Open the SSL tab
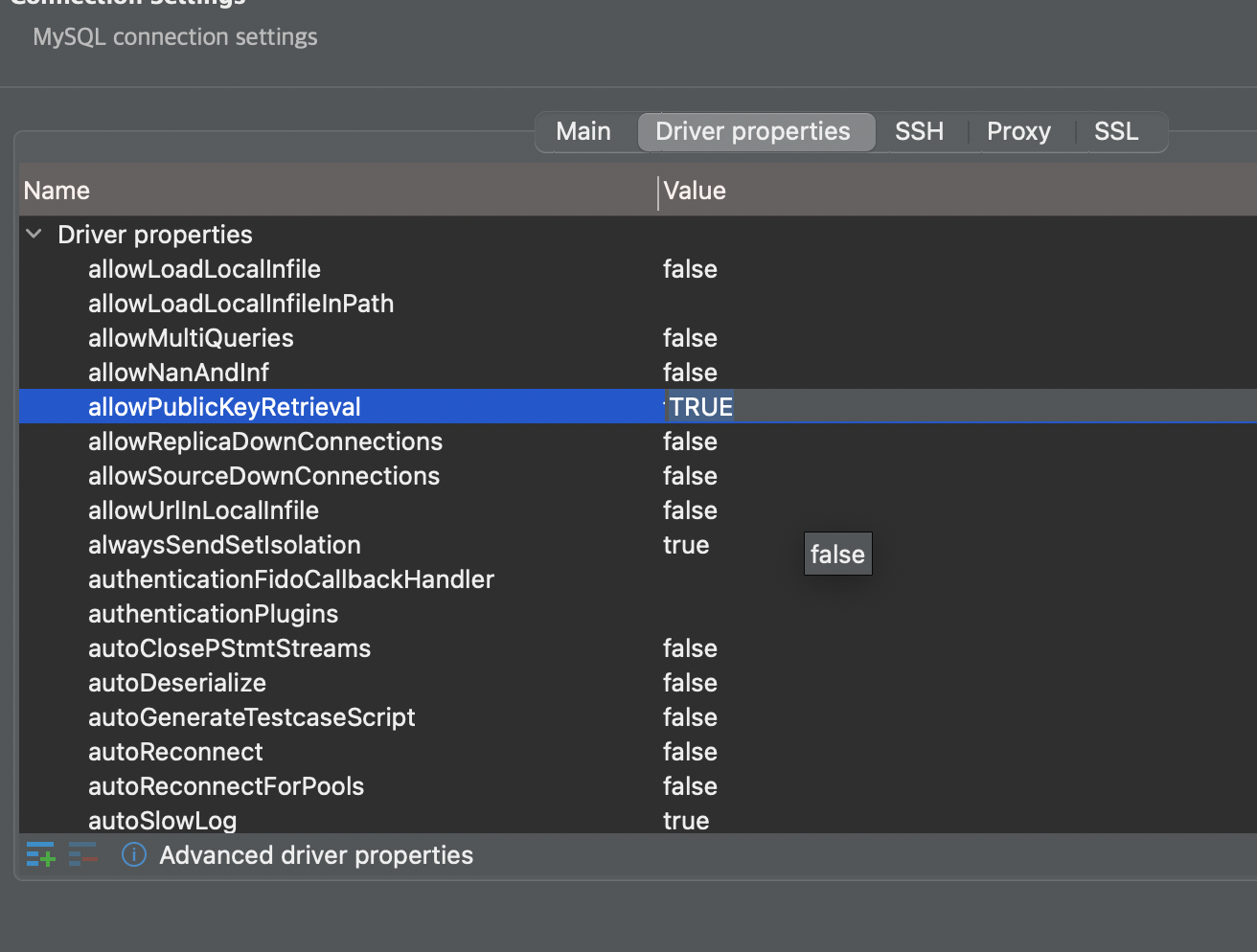This screenshot has height=952, width=1257. tap(1116, 131)
